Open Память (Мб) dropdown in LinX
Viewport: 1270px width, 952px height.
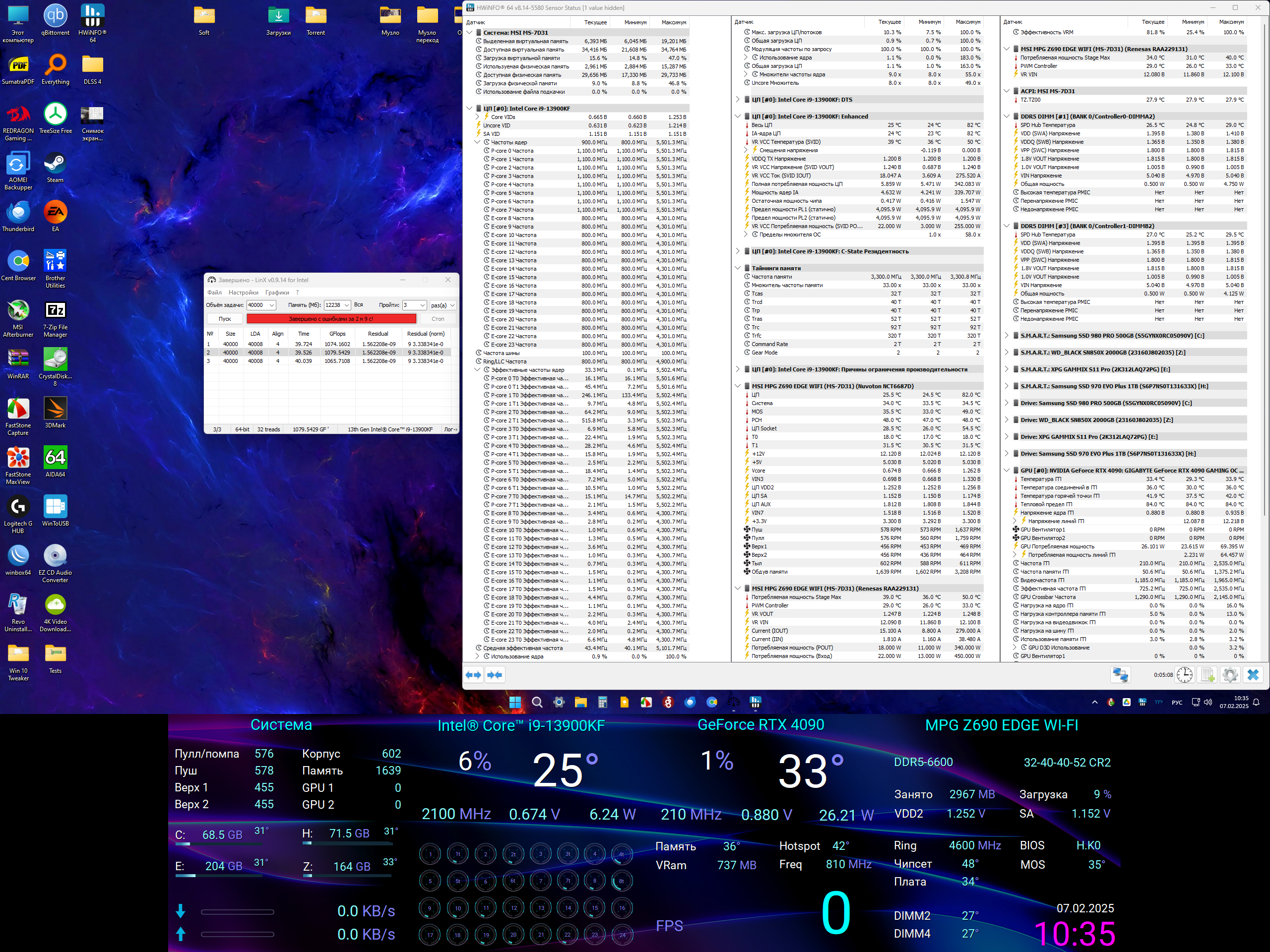[347, 305]
